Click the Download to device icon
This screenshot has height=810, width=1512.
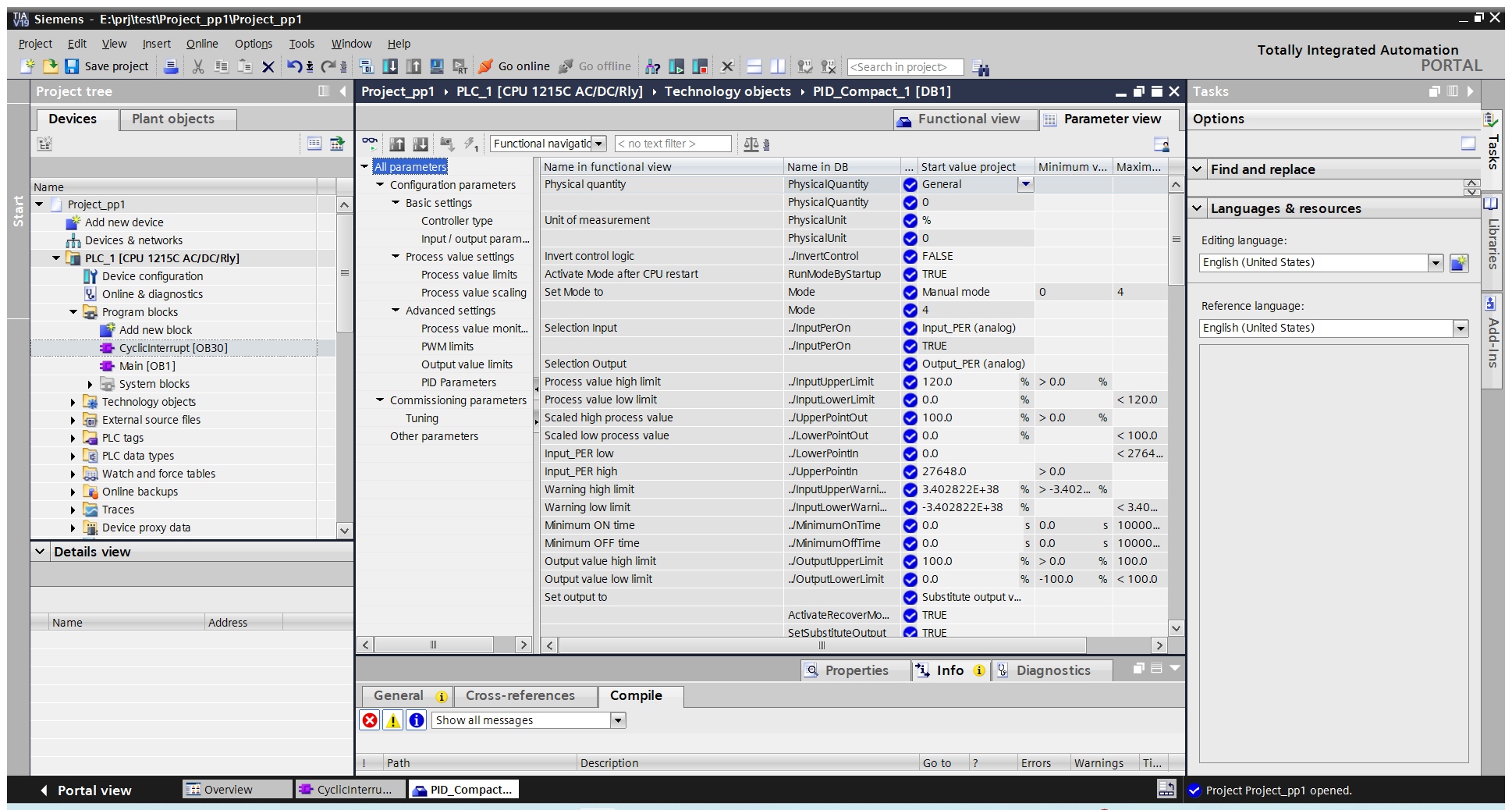pyautogui.click(x=390, y=66)
